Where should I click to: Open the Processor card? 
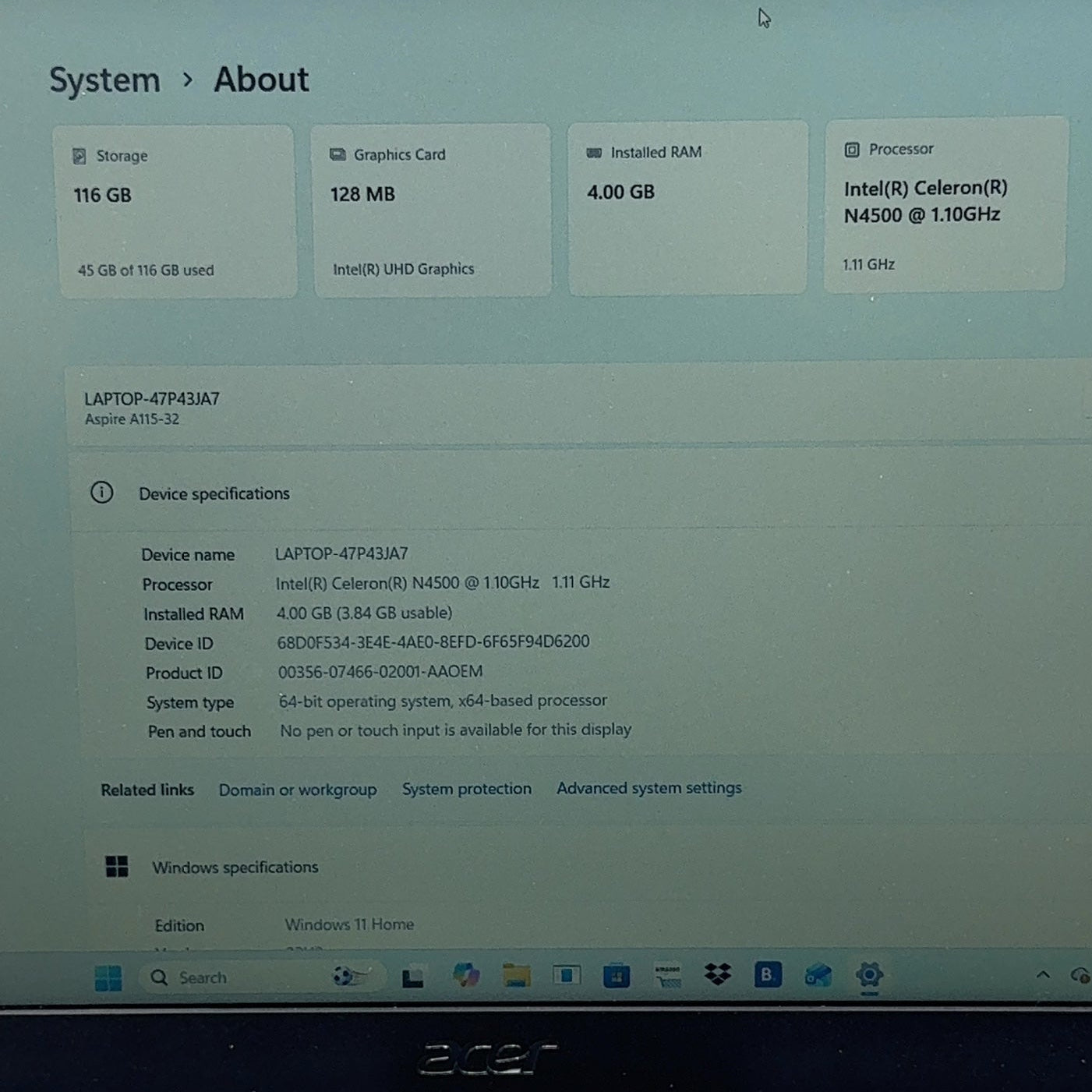pyautogui.click(x=945, y=205)
